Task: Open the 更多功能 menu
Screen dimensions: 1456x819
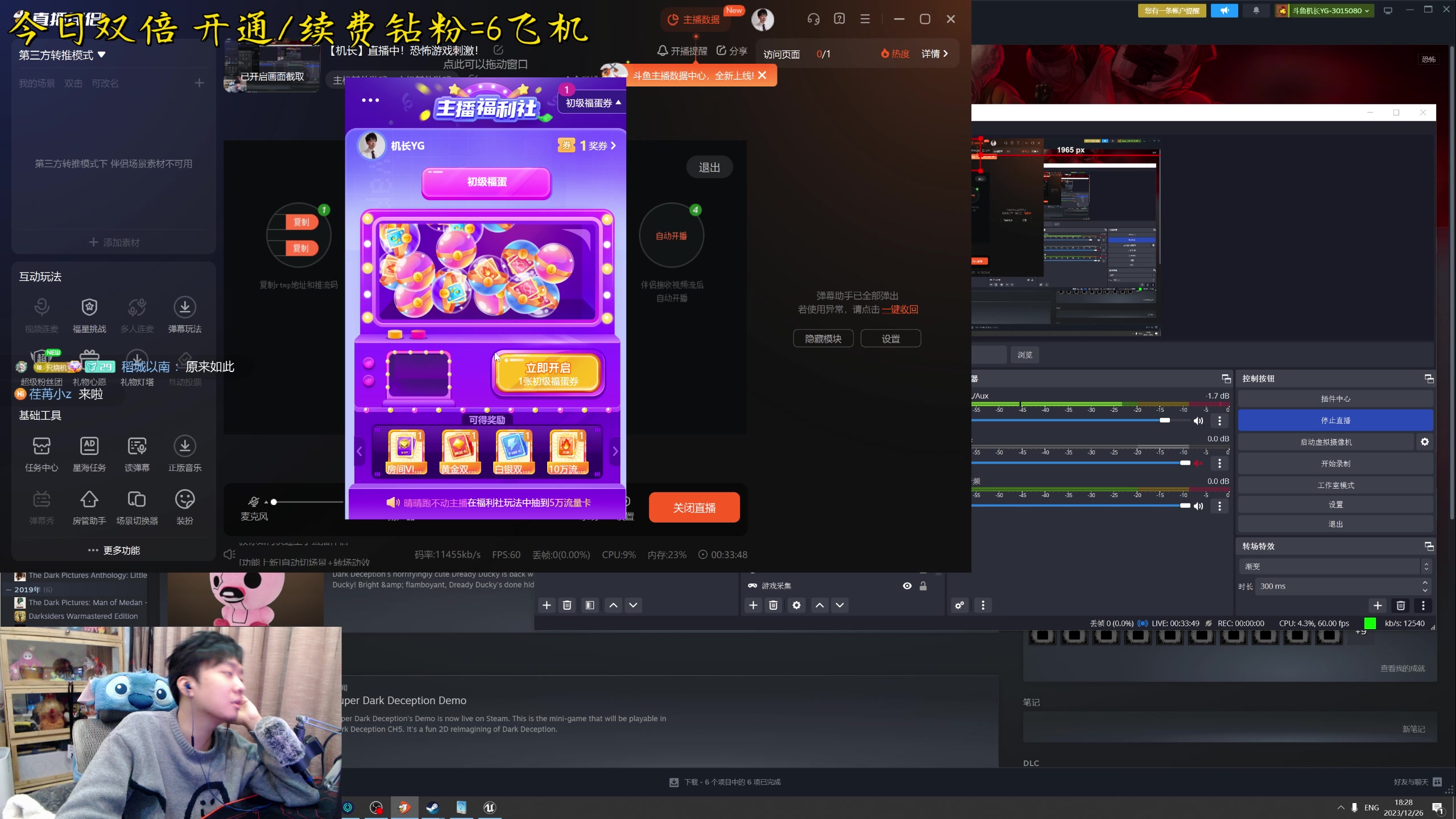Action: 113,550
